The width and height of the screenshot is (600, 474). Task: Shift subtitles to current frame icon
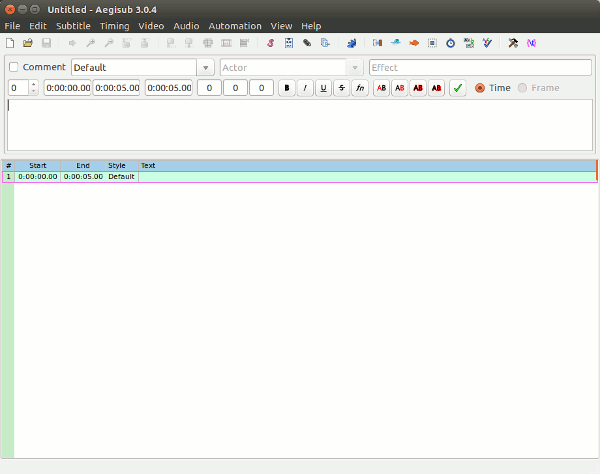(244, 43)
